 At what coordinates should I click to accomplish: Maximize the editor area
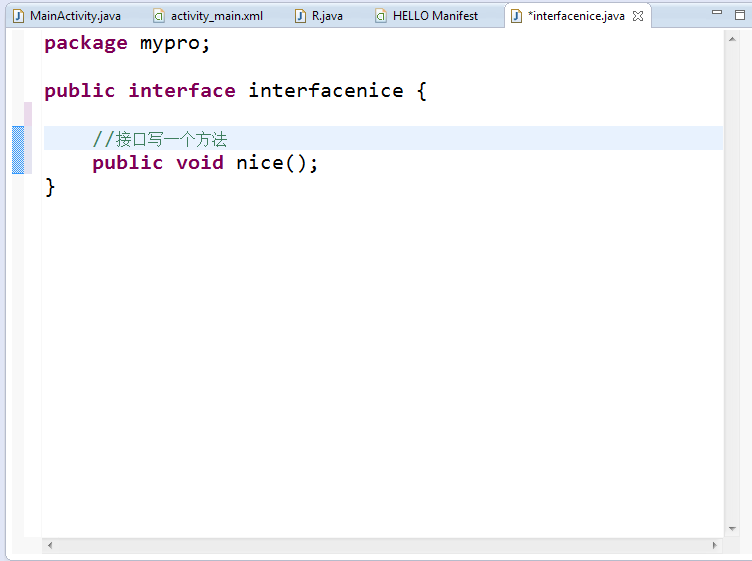(740, 15)
